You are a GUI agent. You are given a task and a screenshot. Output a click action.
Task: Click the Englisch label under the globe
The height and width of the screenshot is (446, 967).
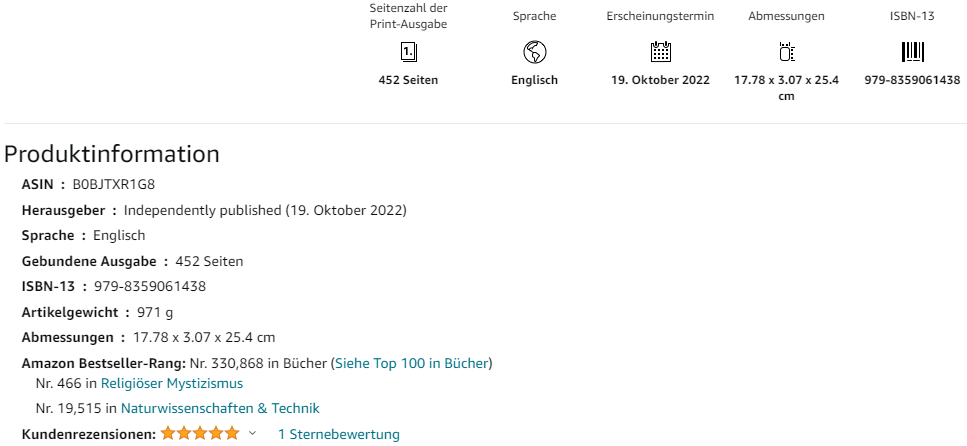[535, 80]
